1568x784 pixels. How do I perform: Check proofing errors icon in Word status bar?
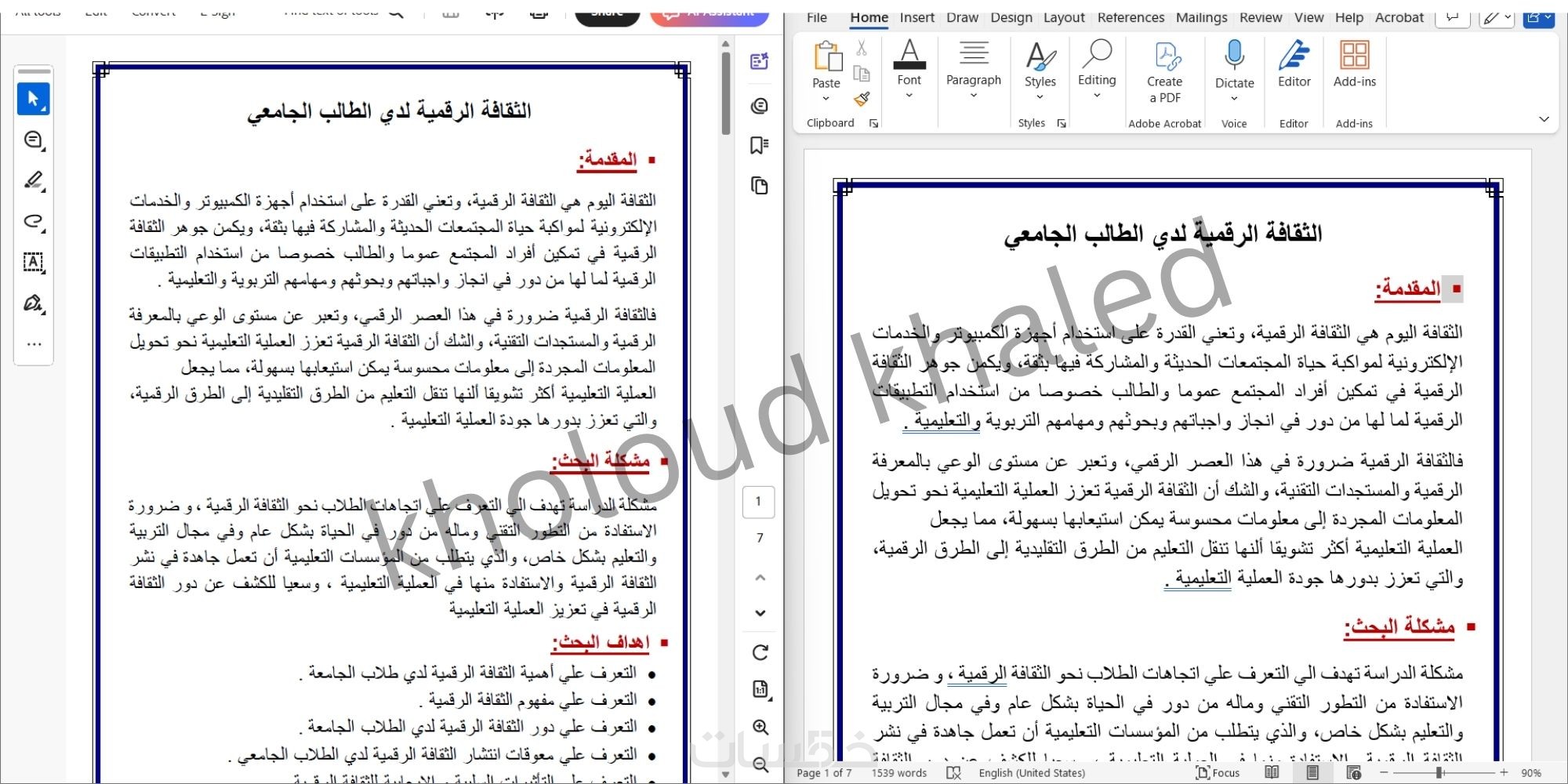pyautogui.click(x=953, y=773)
